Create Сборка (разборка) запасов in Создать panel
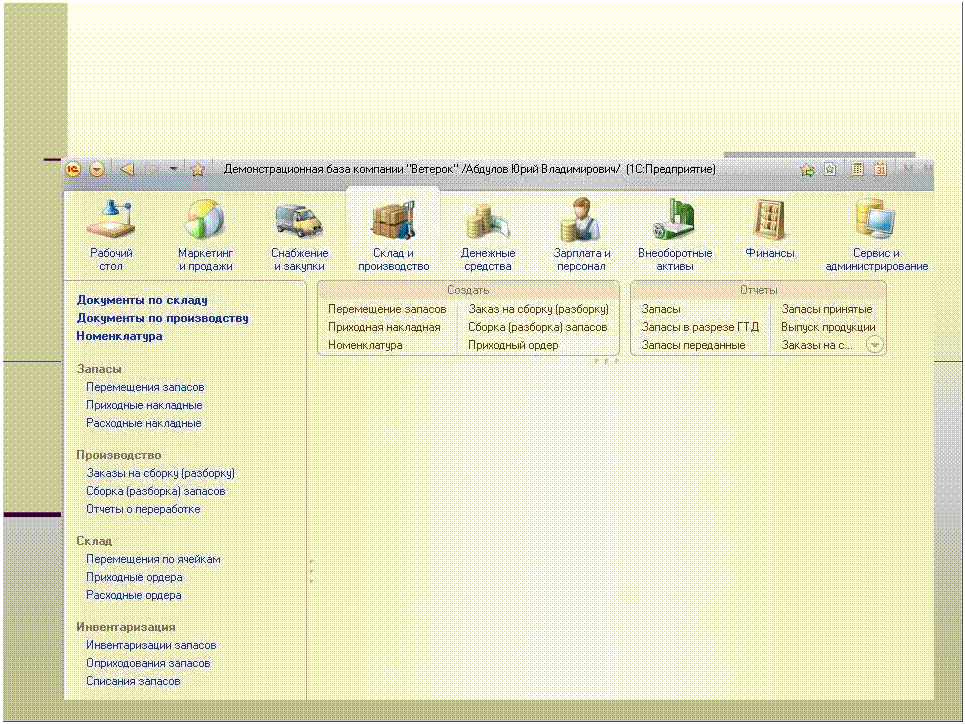 click(537, 327)
